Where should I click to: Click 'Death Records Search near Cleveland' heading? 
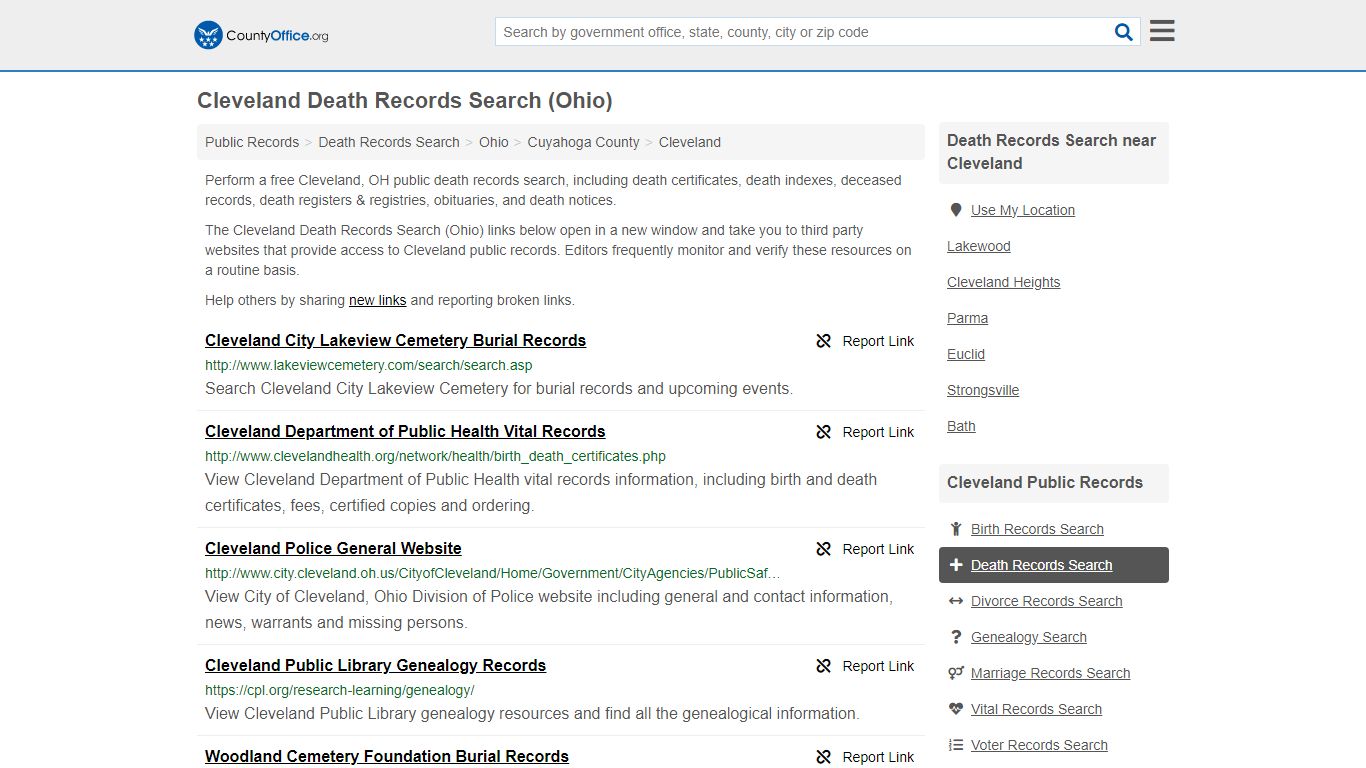tap(1052, 152)
